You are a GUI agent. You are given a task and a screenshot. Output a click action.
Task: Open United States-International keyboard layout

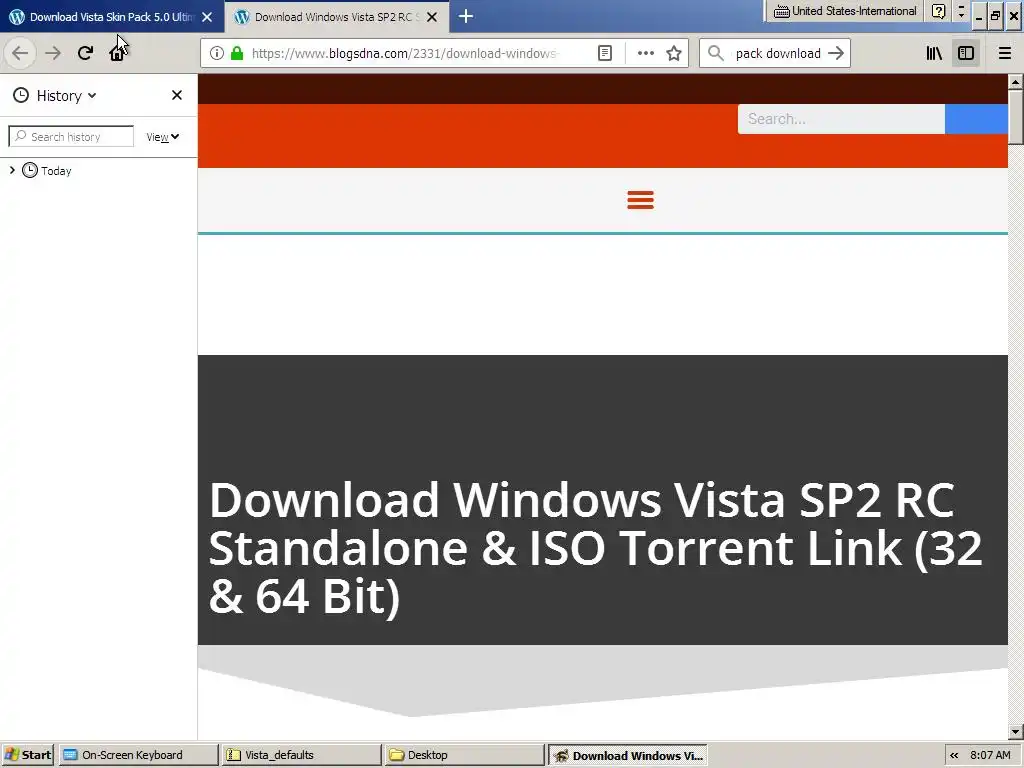coord(845,11)
